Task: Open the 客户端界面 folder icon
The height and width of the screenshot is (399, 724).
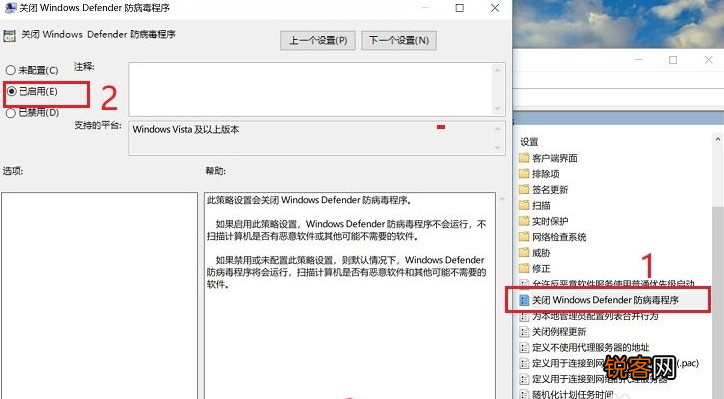Action: [x=524, y=158]
